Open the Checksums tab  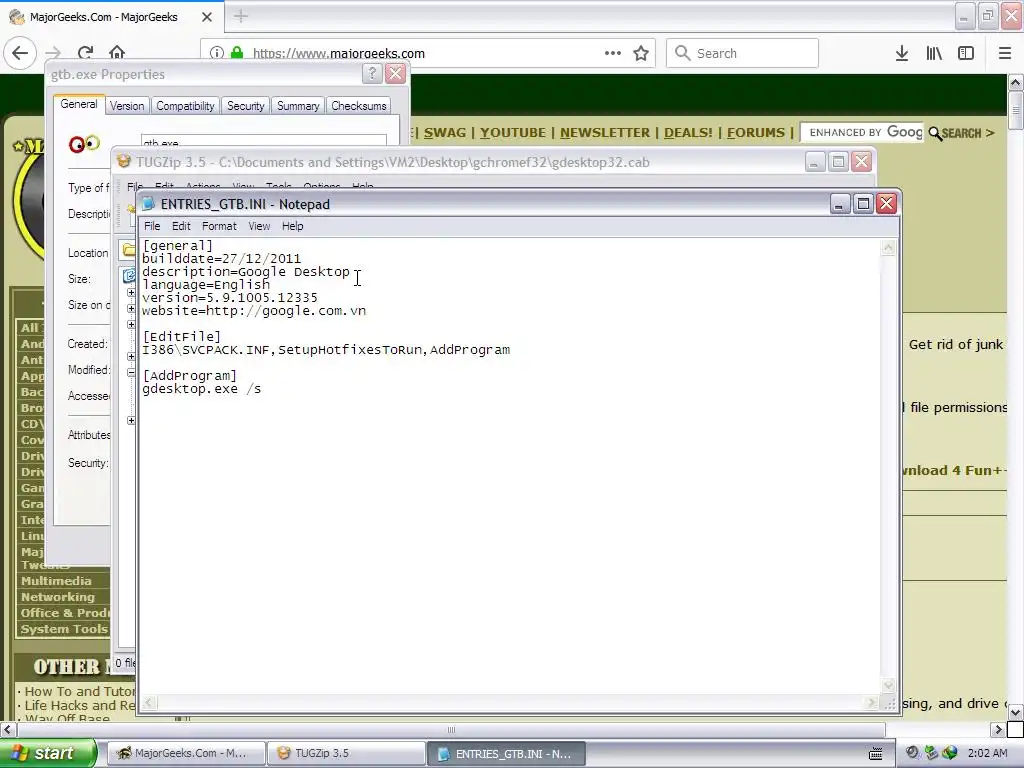359,106
